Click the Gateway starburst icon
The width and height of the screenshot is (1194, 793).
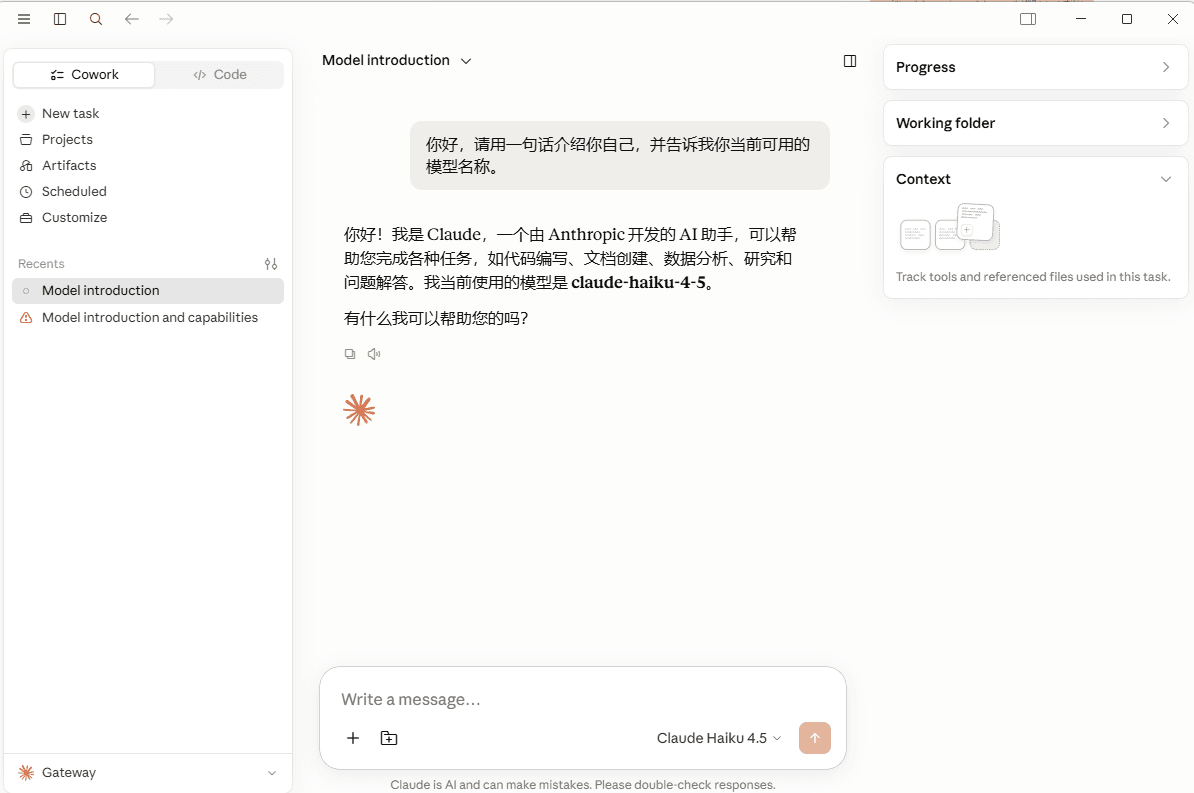coord(26,772)
